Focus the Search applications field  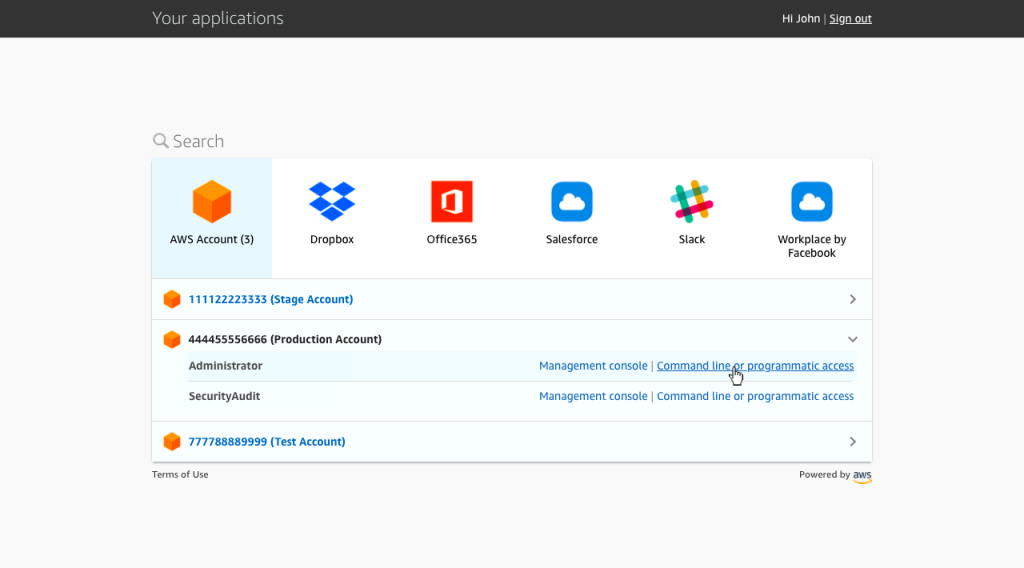(x=300, y=141)
